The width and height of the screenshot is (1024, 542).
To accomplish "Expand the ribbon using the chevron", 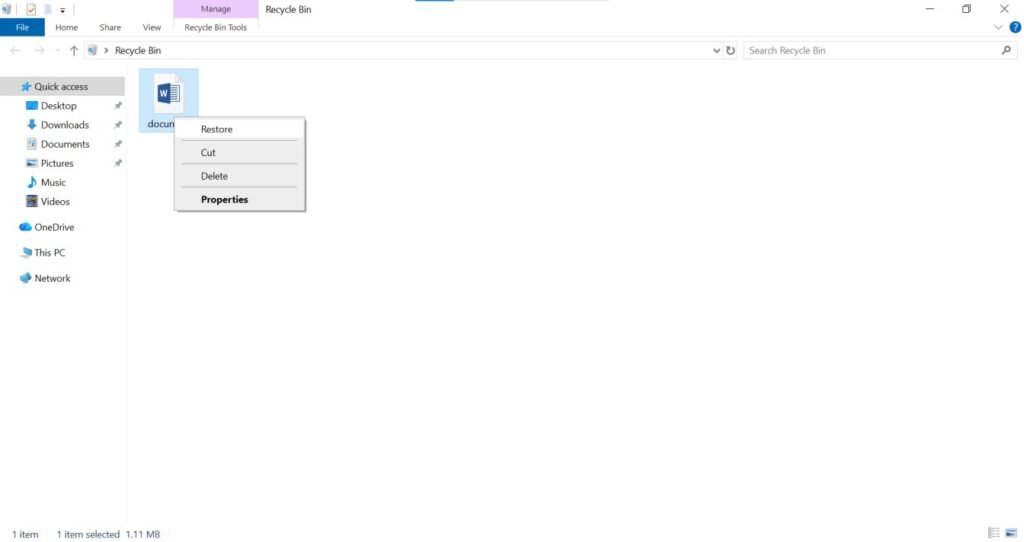I will 998,28.
